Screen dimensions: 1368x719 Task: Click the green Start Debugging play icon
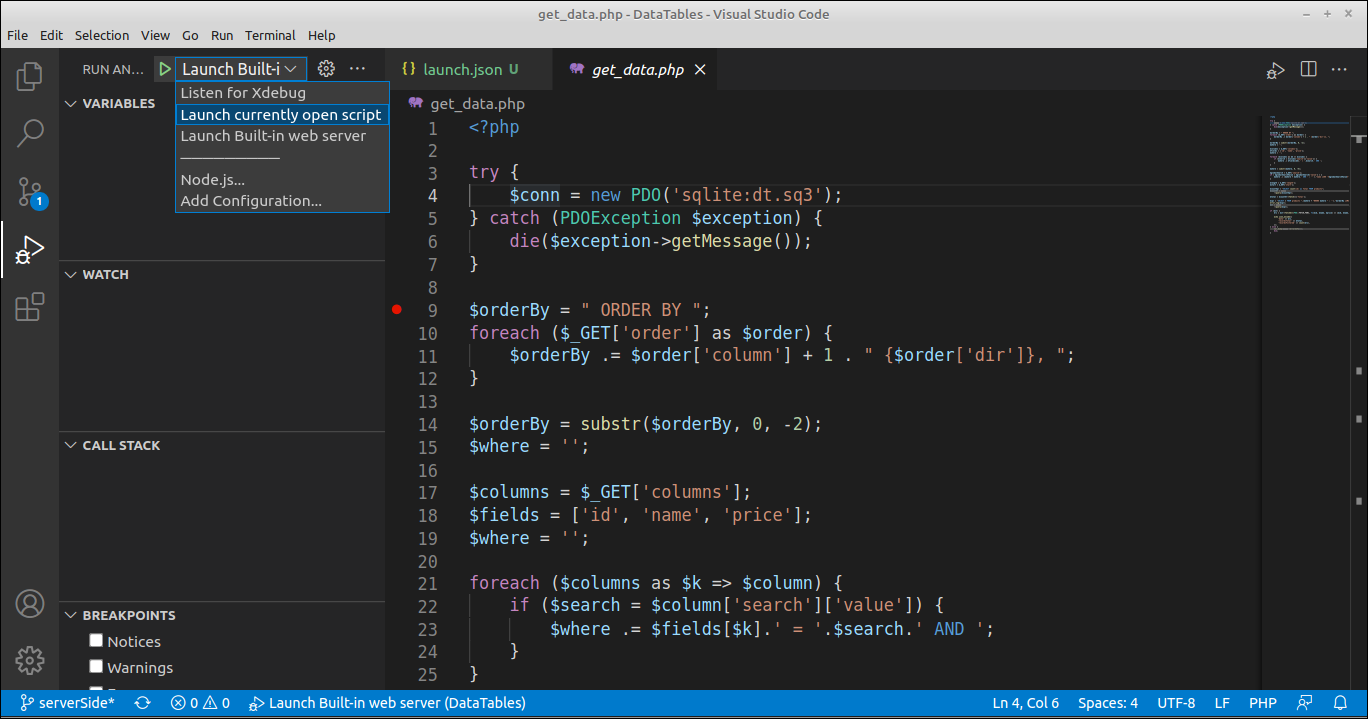(x=164, y=69)
